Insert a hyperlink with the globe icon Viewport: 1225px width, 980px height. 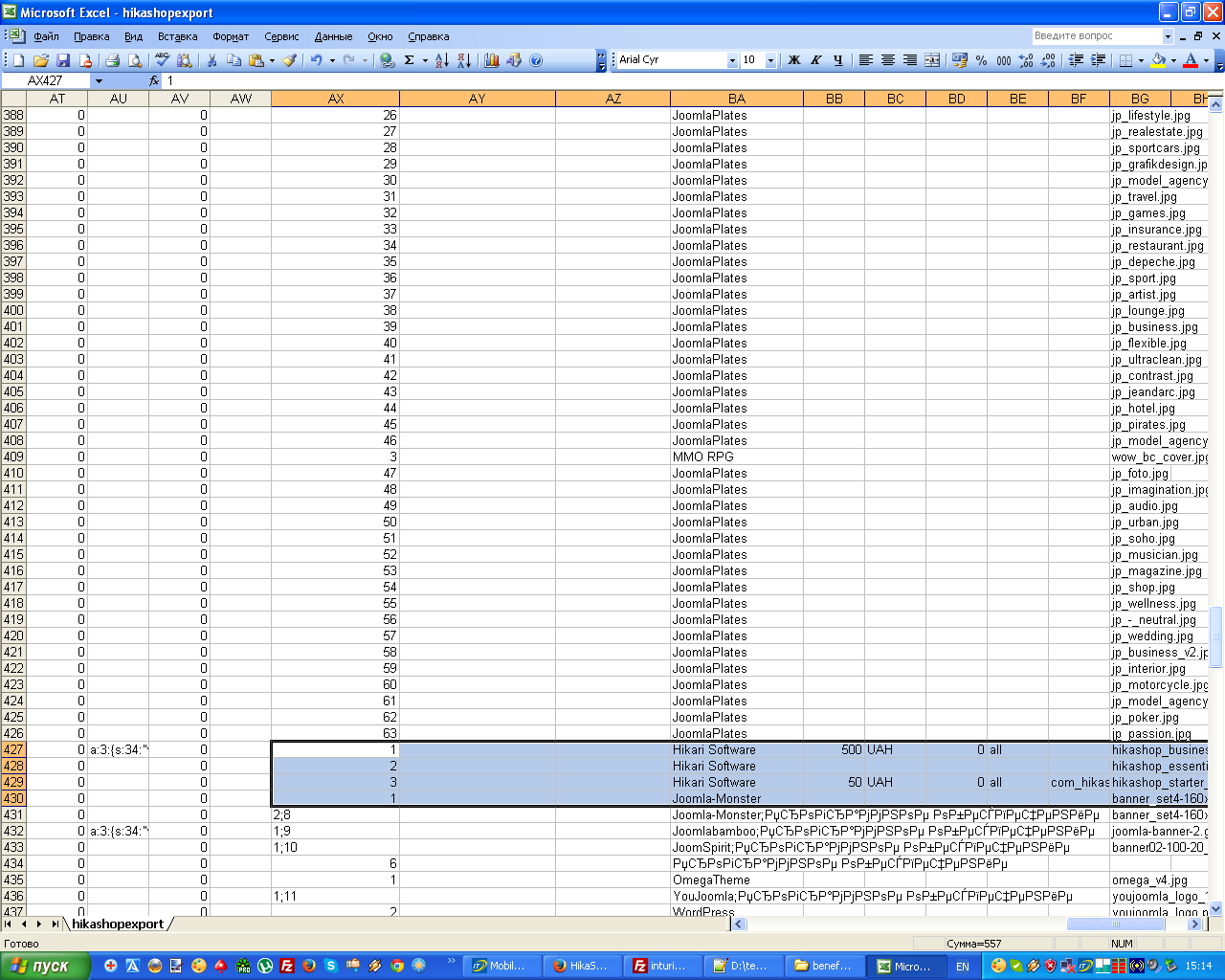[x=387, y=60]
